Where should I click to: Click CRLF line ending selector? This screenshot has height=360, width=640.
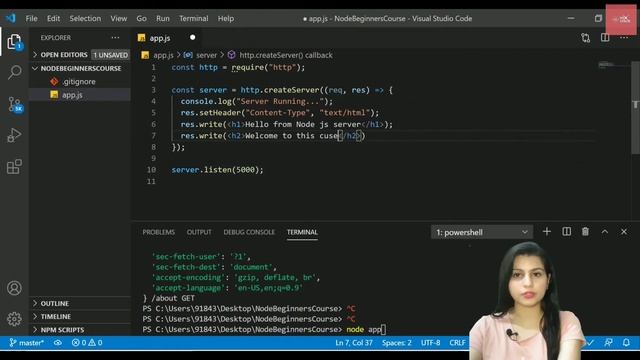coord(457,343)
